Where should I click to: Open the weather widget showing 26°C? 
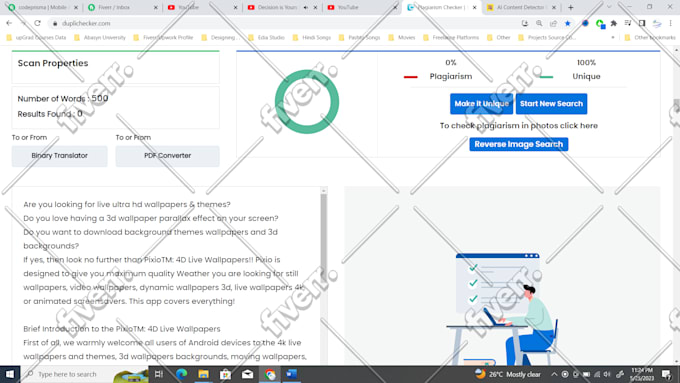point(507,374)
